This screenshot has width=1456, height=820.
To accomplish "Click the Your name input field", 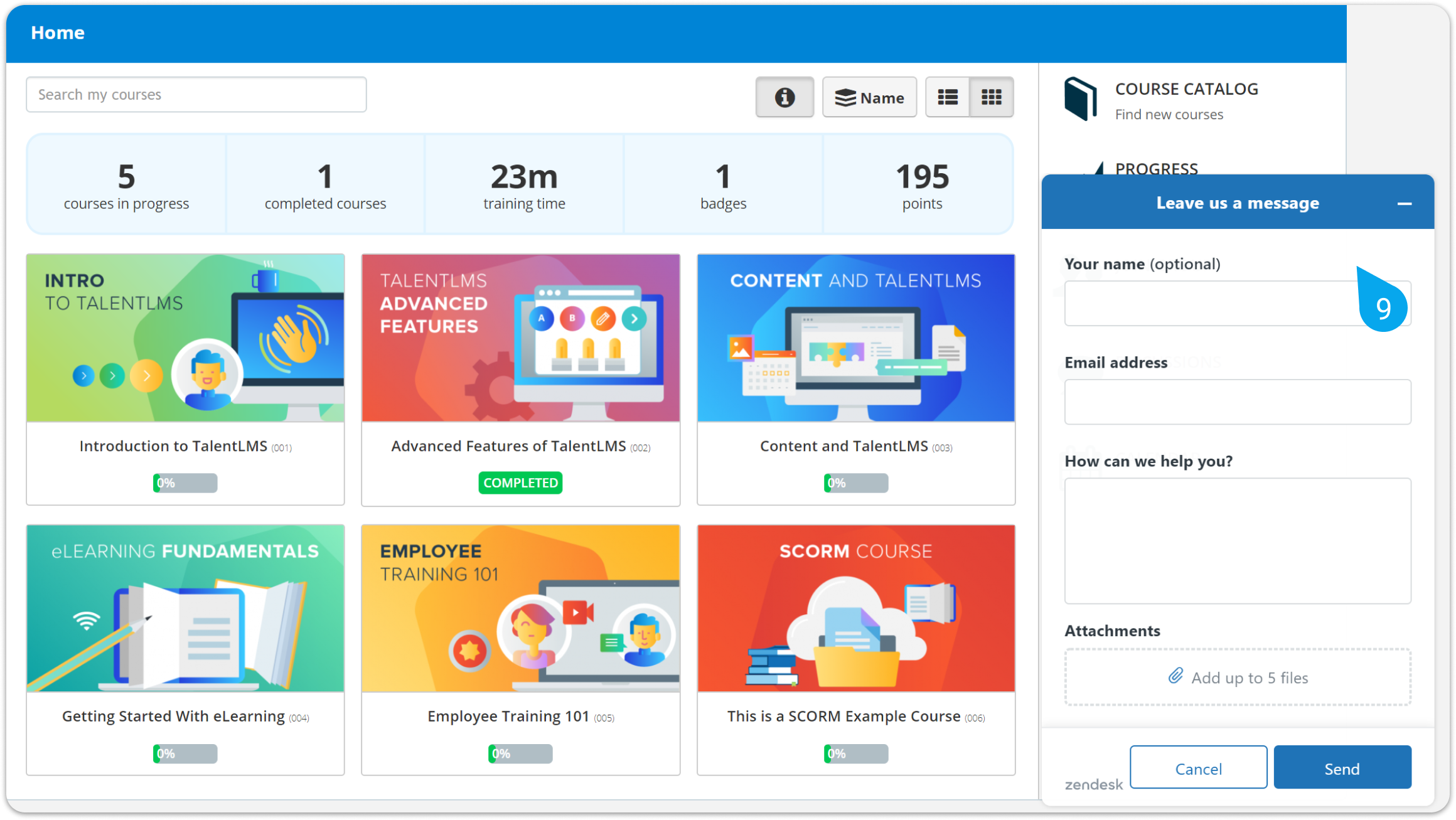I will [1238, 304].
